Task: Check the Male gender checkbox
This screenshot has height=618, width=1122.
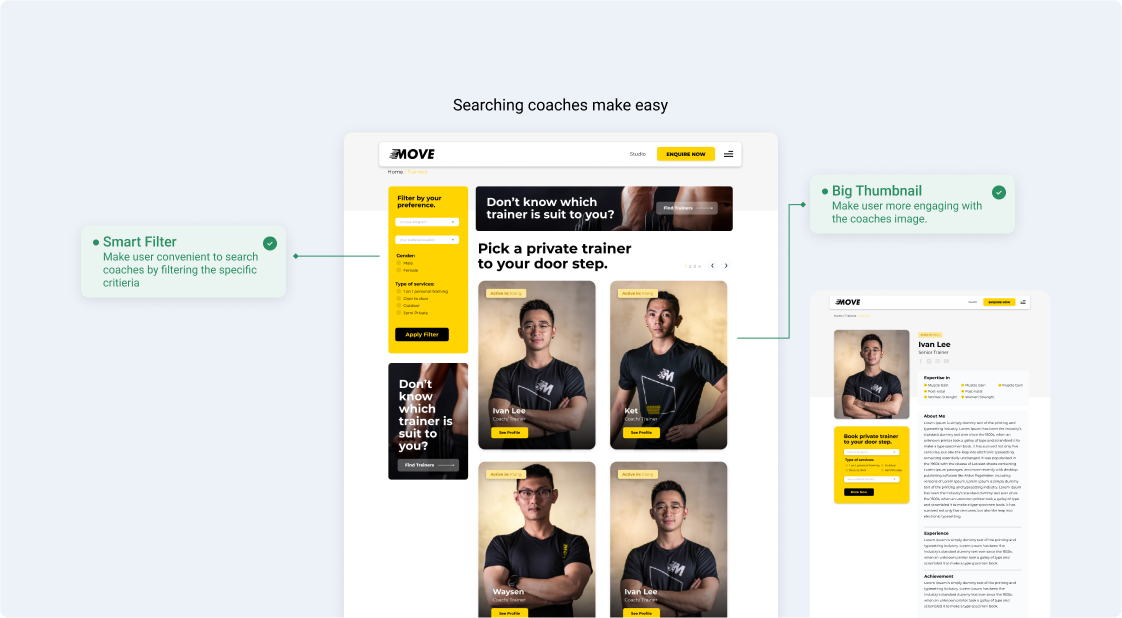Action: [399, 263]
